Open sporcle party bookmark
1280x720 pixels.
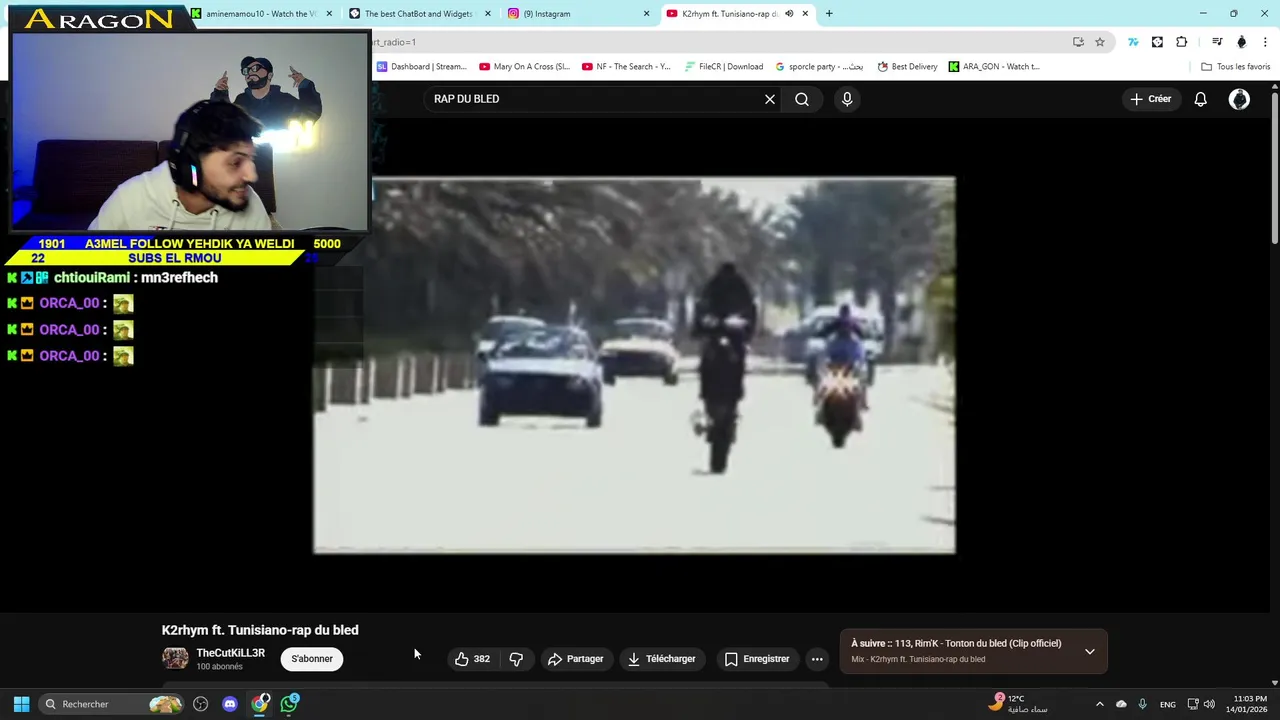click(819, 67)
